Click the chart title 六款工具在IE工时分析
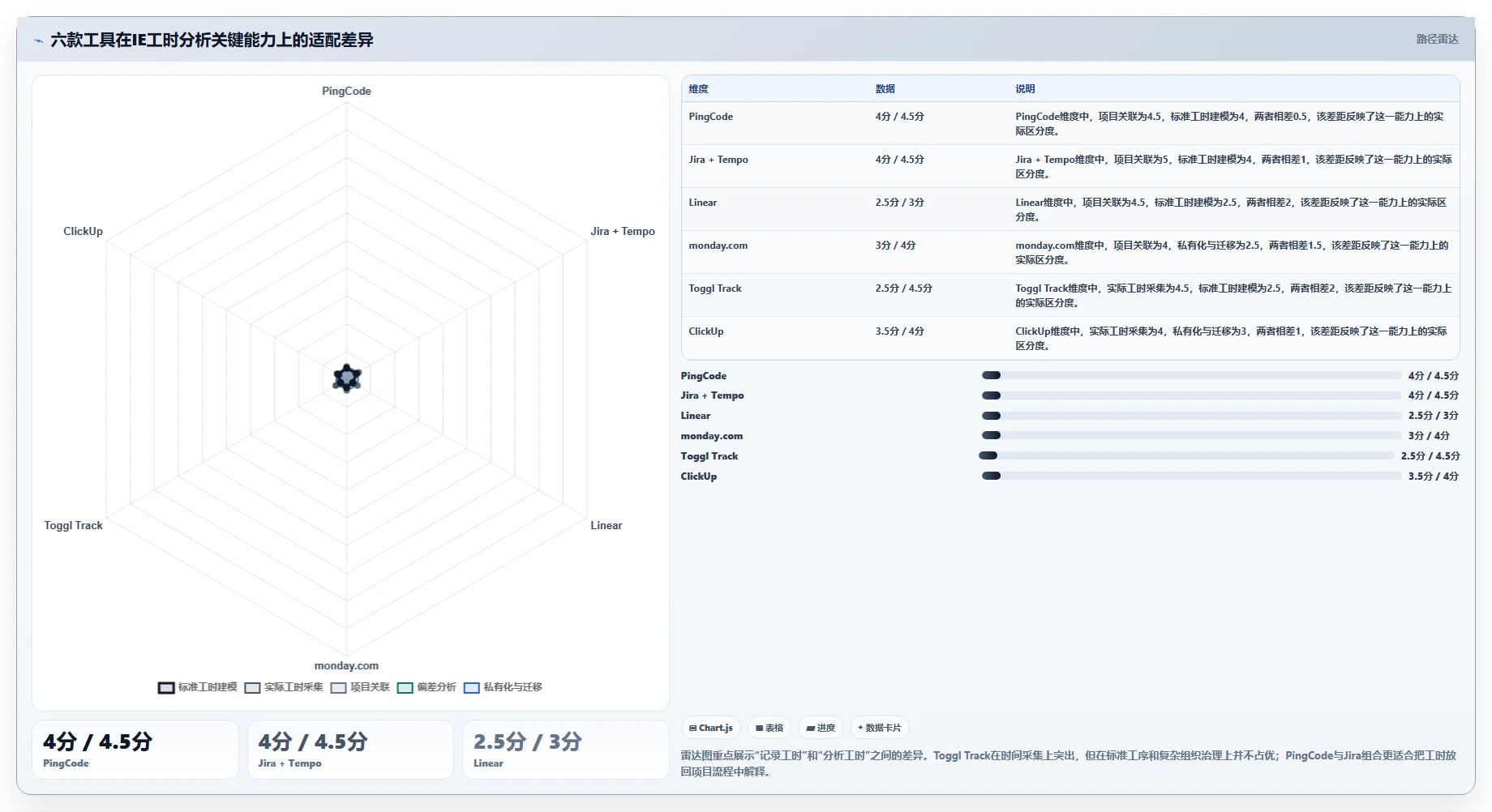This screenshot has width=1492, height=812. click(212, 40)
